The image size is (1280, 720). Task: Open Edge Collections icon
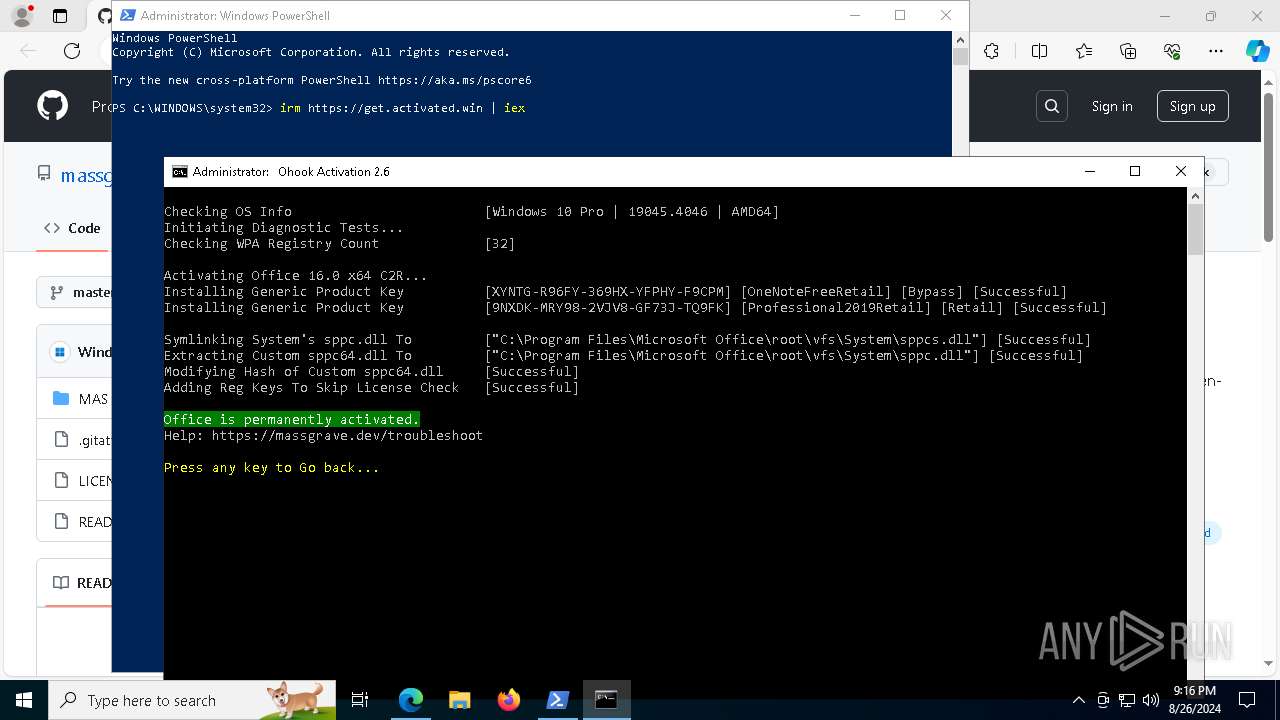pos(1128,51)
